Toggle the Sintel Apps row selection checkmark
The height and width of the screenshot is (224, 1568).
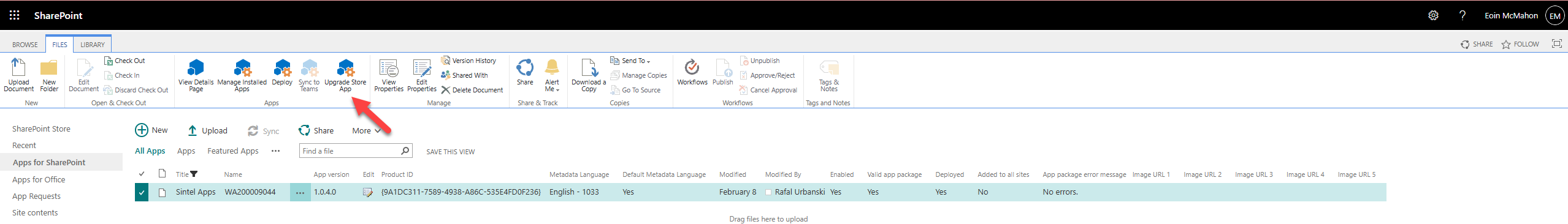[142, 192]
